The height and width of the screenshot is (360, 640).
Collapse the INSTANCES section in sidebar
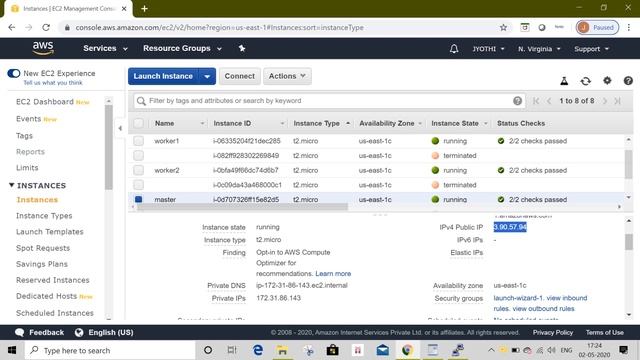click(x=11, y=185)
